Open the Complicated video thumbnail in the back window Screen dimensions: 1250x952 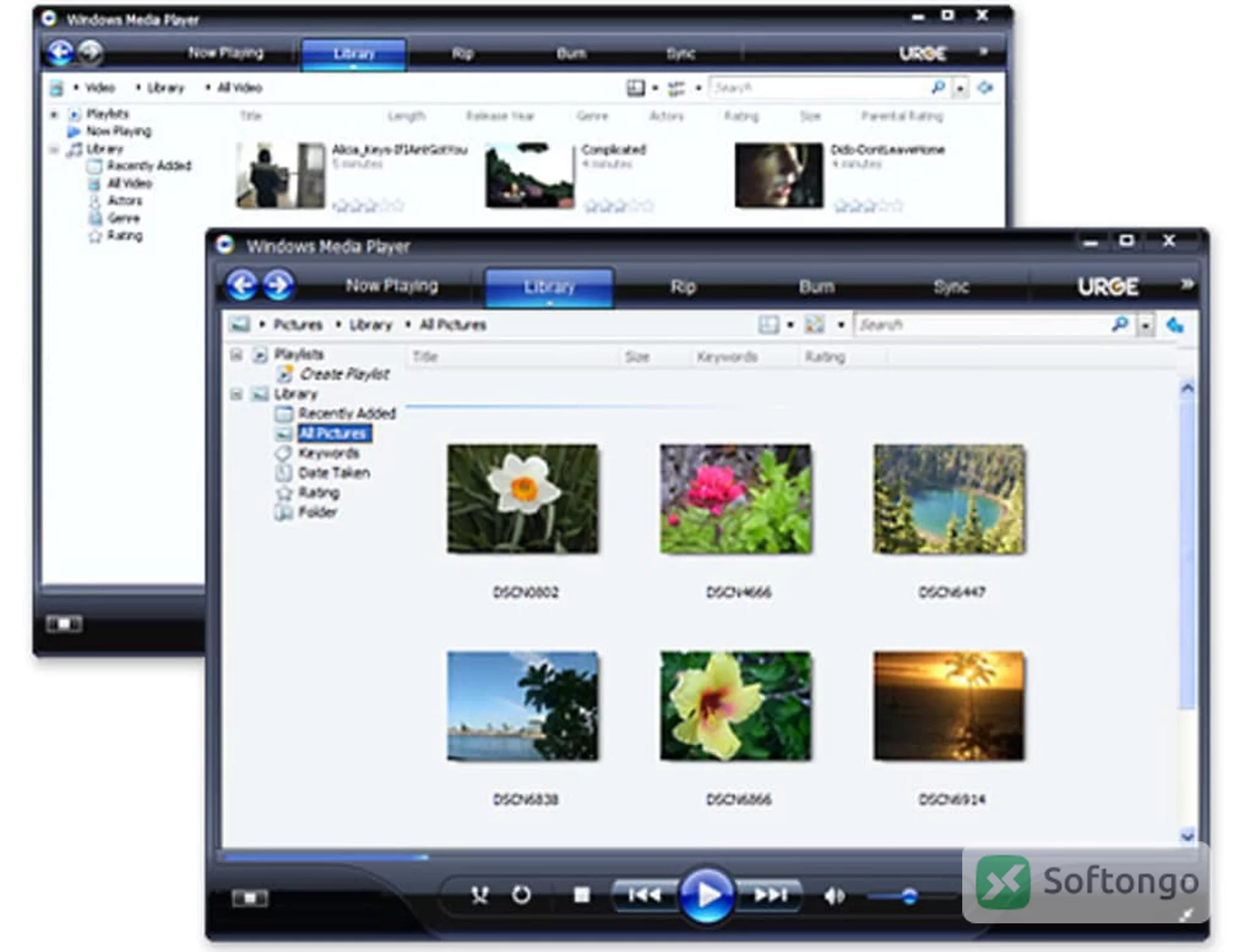coord(530,176)
